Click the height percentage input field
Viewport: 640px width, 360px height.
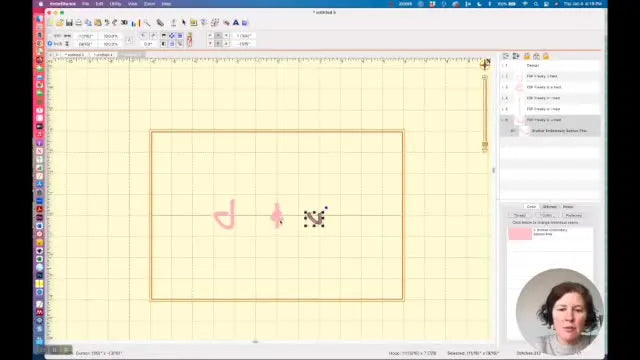pos(111,44)
